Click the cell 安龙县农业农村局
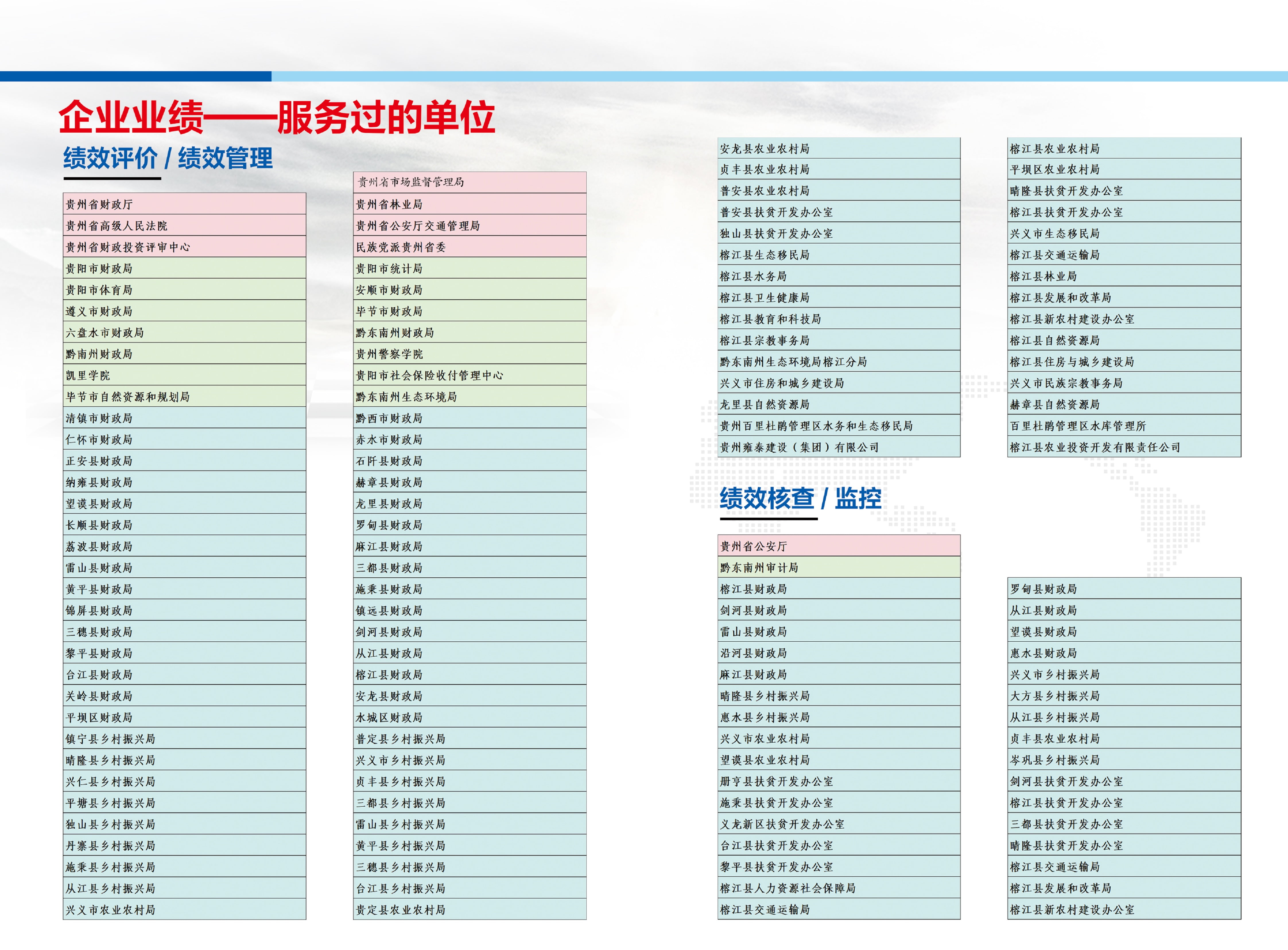The width and height of the screenshot is (1288, 950). tap(839, 148)
